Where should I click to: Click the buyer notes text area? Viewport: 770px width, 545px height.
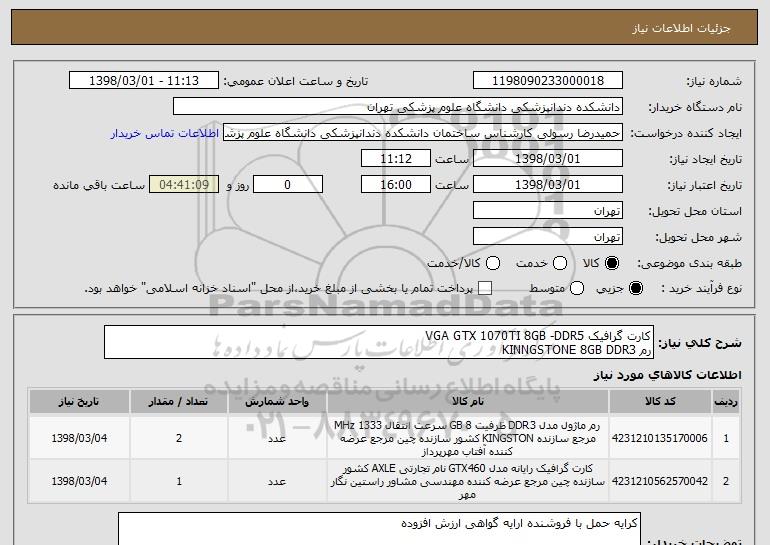pos(379,529)
